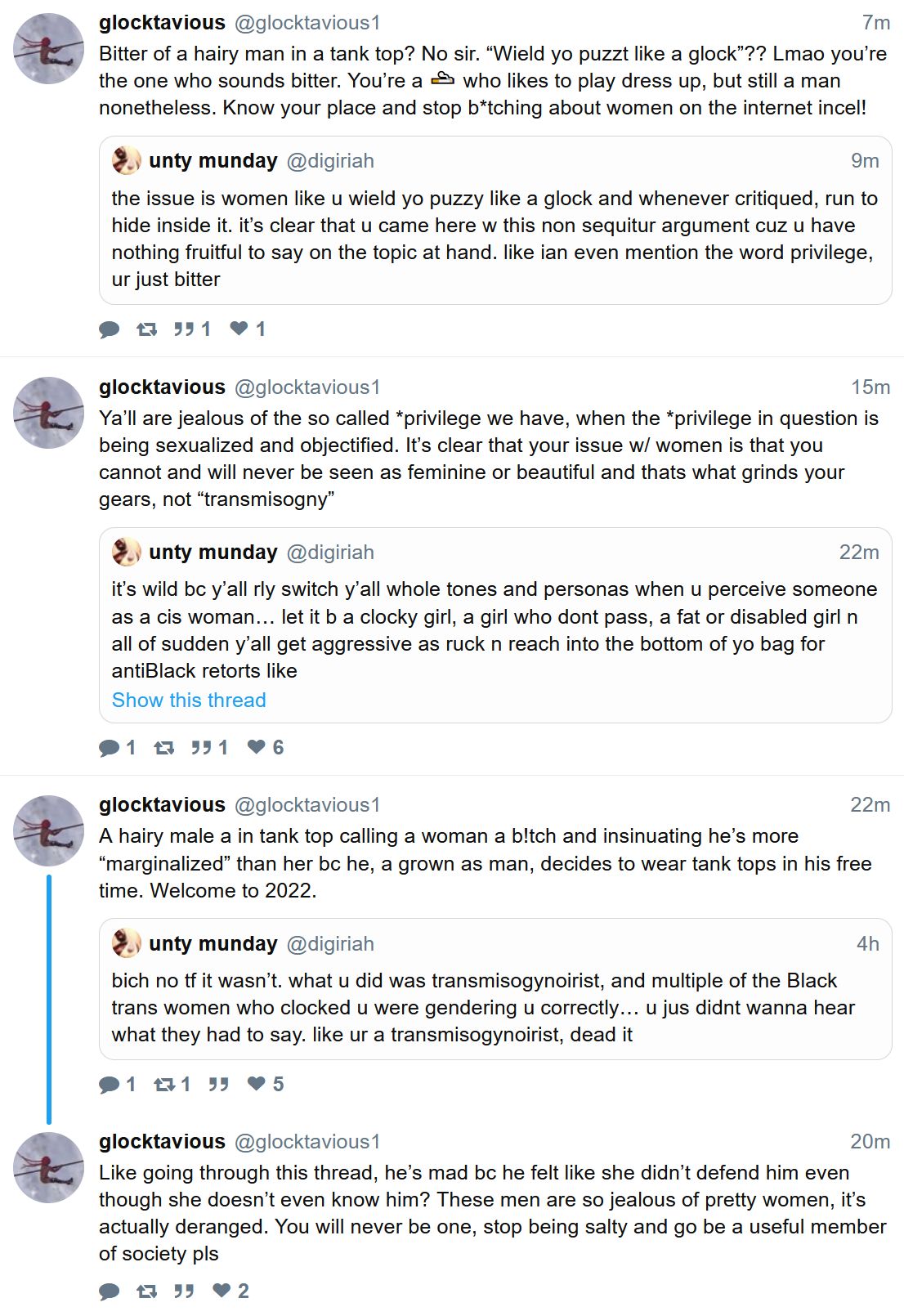Open glocktavious avatar on the 7m tweet
The image size is (904, 1316).
click(49, 49)
